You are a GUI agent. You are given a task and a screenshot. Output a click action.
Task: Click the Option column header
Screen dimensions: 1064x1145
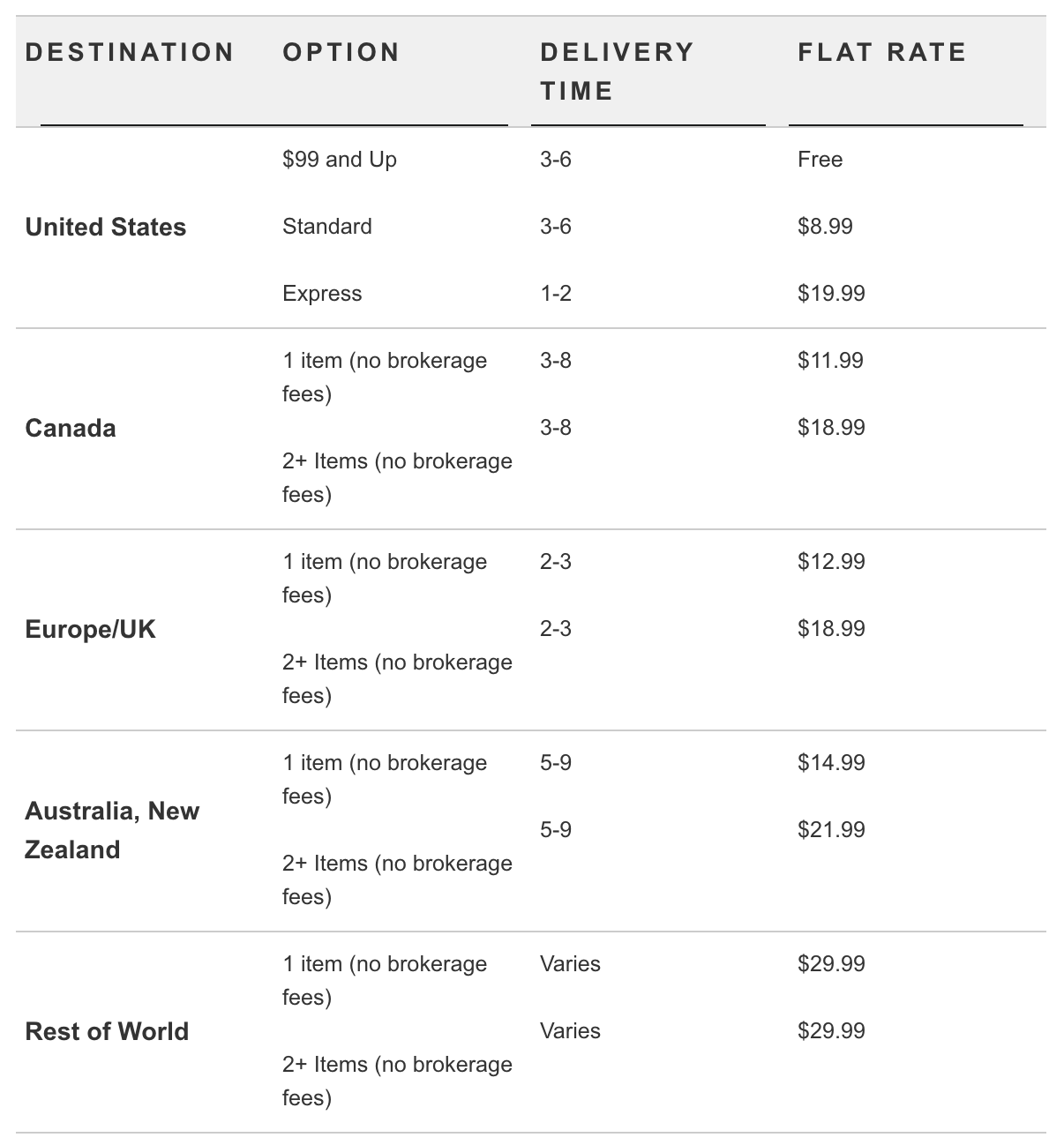click(x=341, y=53)
